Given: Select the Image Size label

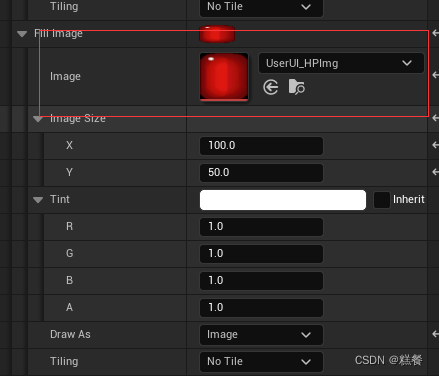Looking at the screenshot, I should [x=78, y=118].
